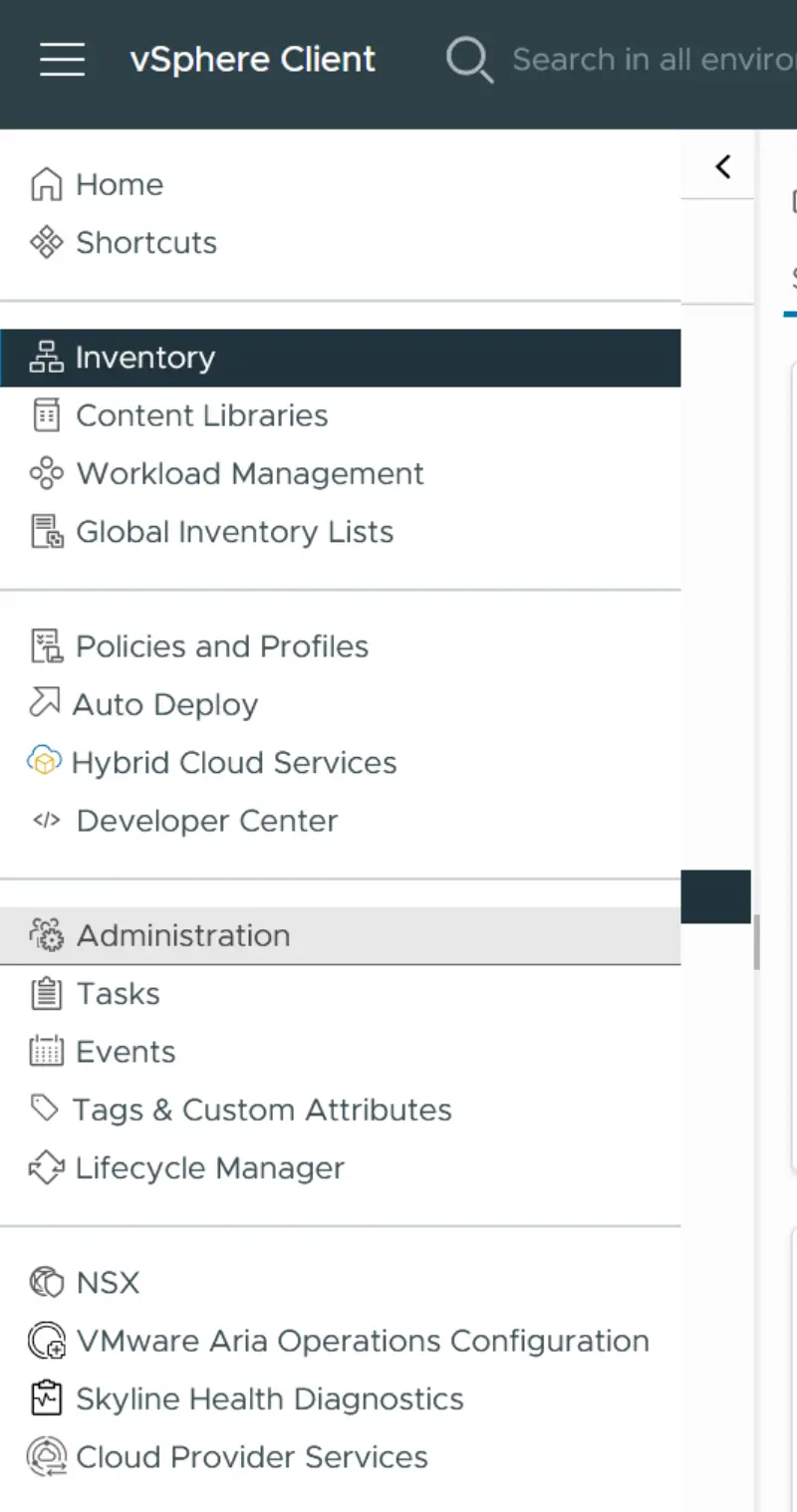
Task: Open Content Libraries via its icon
Action: point(46,415)
